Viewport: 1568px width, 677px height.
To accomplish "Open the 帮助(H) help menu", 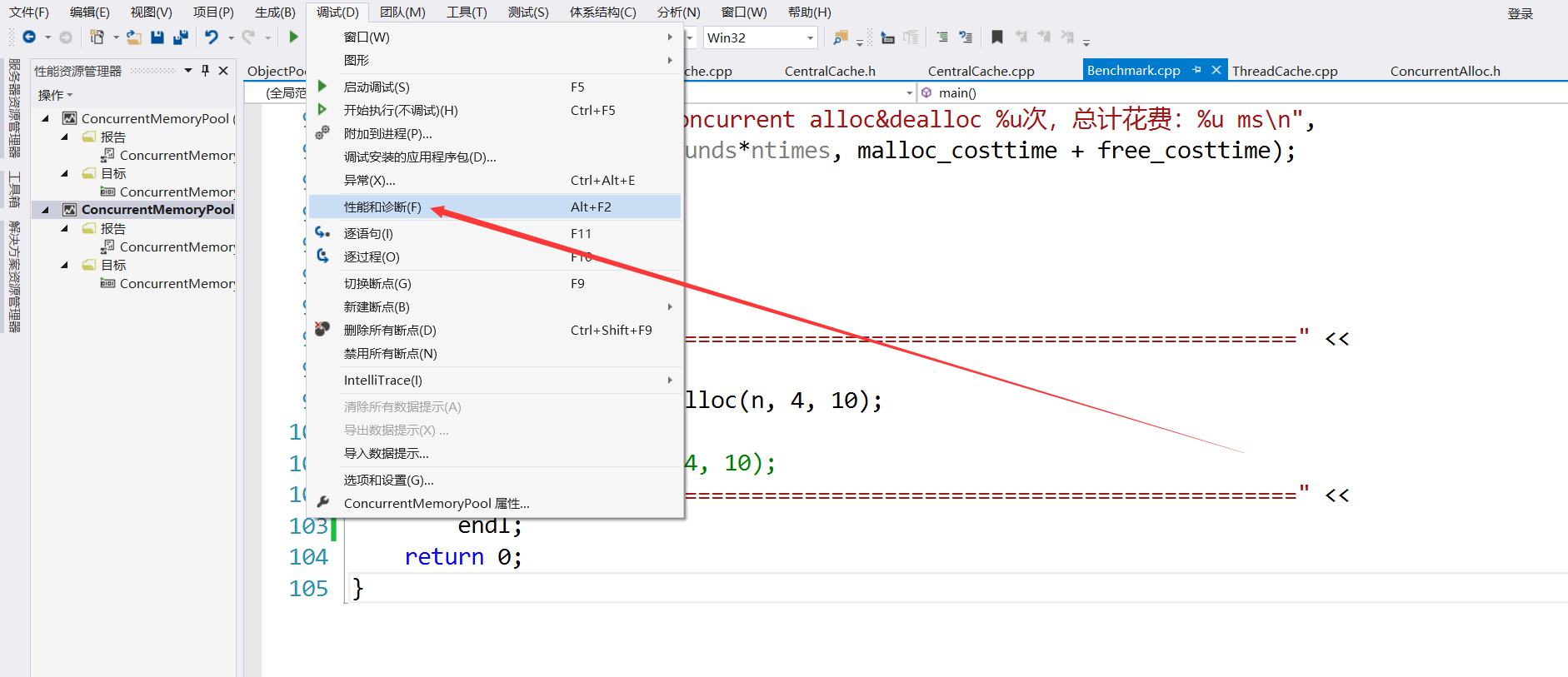I will click(809, 12).
